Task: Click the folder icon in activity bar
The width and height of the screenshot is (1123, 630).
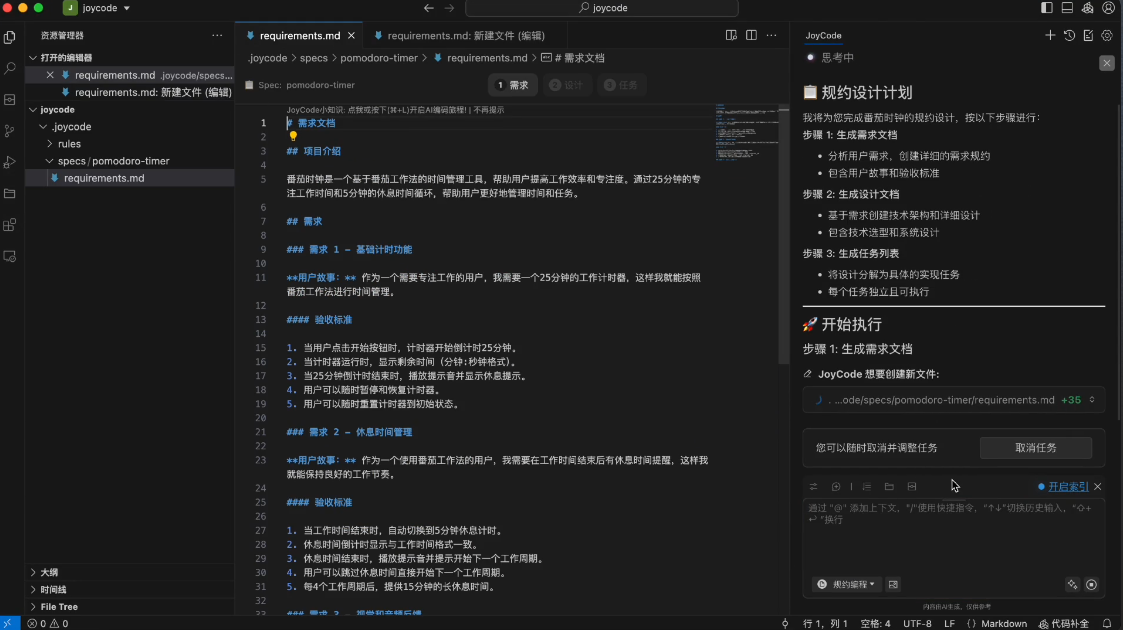Action: [10, 193]
